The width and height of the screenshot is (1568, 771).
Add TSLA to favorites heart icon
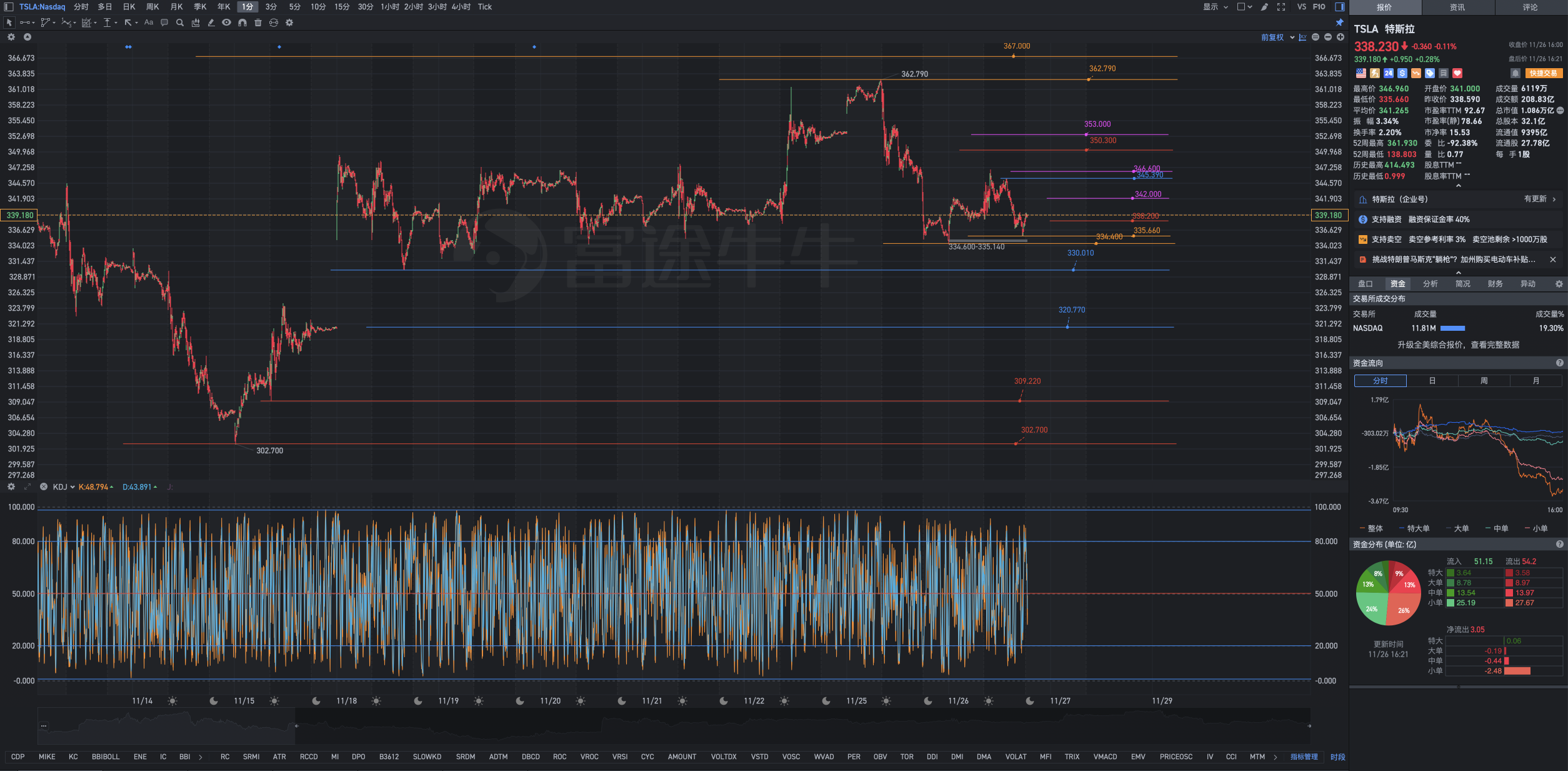[1457, 73]
